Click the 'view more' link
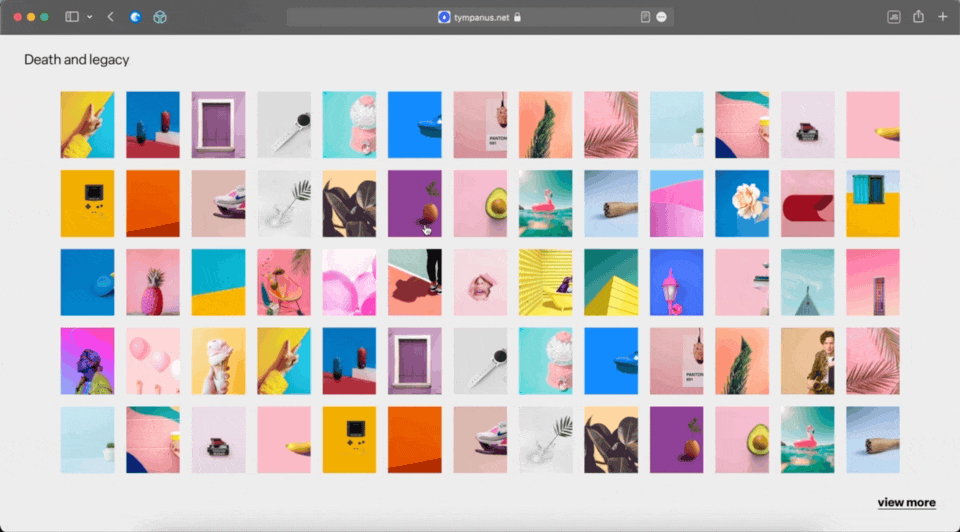 click(x=906, y=503)
